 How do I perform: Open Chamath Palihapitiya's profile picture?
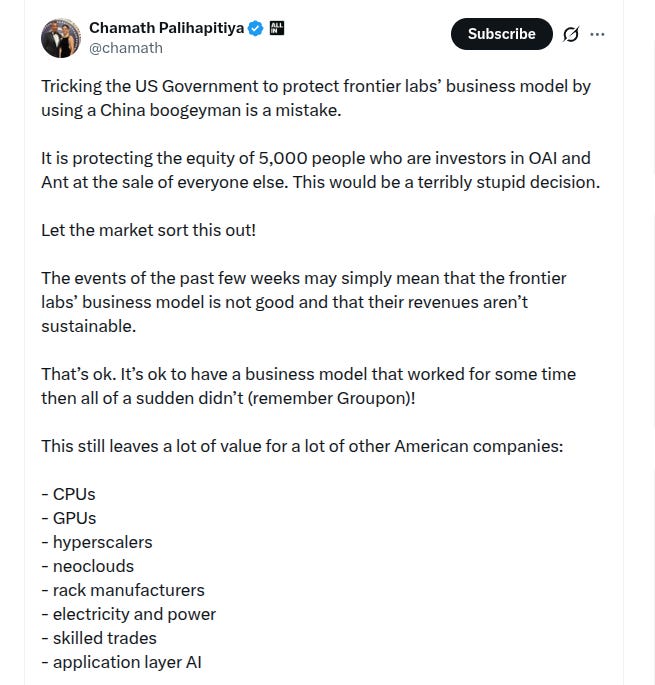point(61,38)
